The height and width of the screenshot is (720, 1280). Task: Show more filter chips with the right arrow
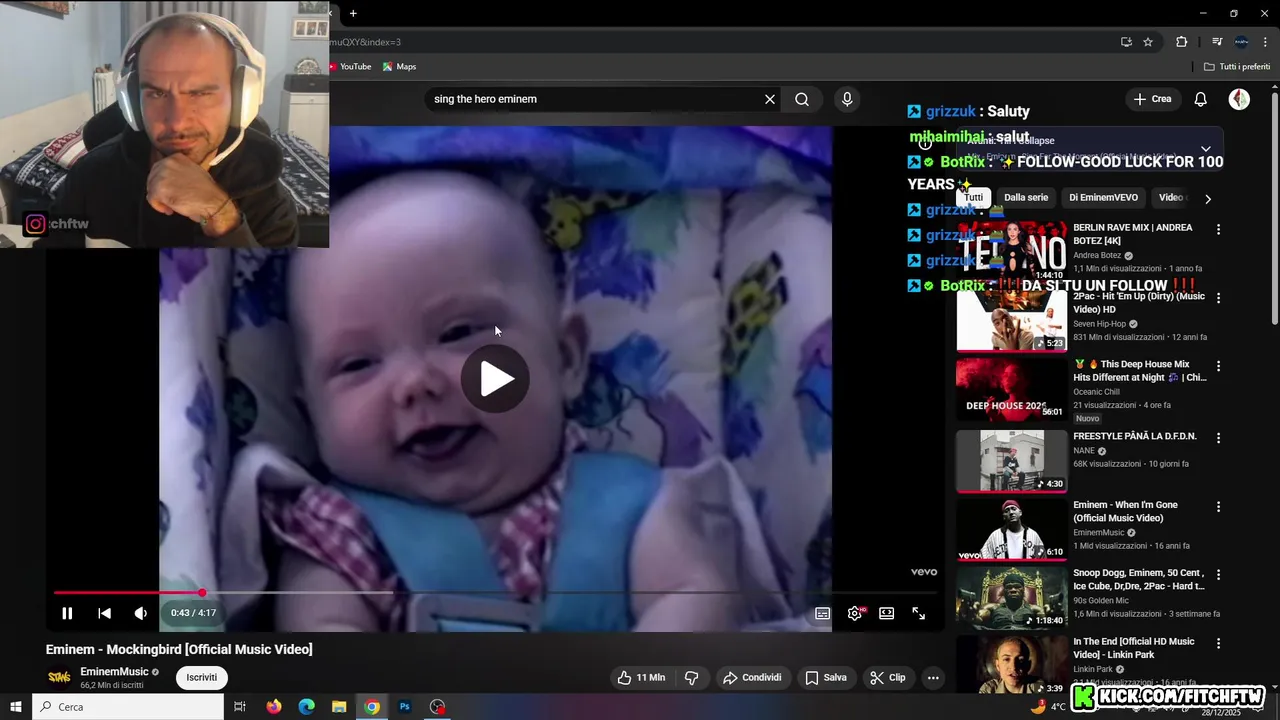1208,199
